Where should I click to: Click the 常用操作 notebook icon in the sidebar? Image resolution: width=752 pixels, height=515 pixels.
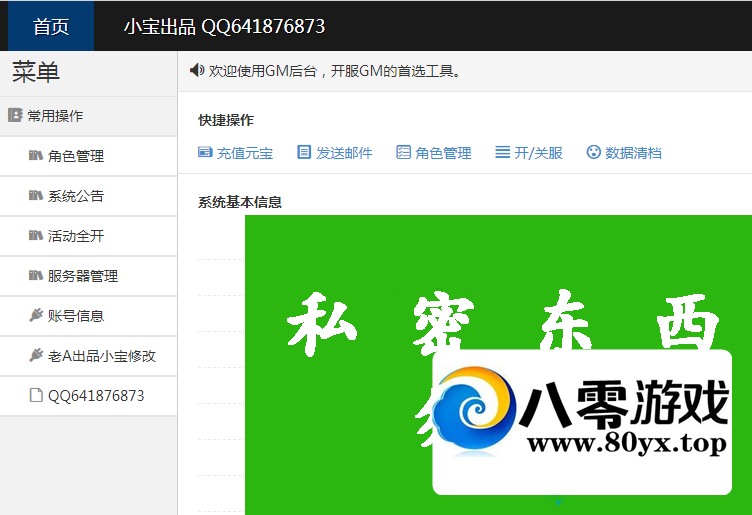15,115
